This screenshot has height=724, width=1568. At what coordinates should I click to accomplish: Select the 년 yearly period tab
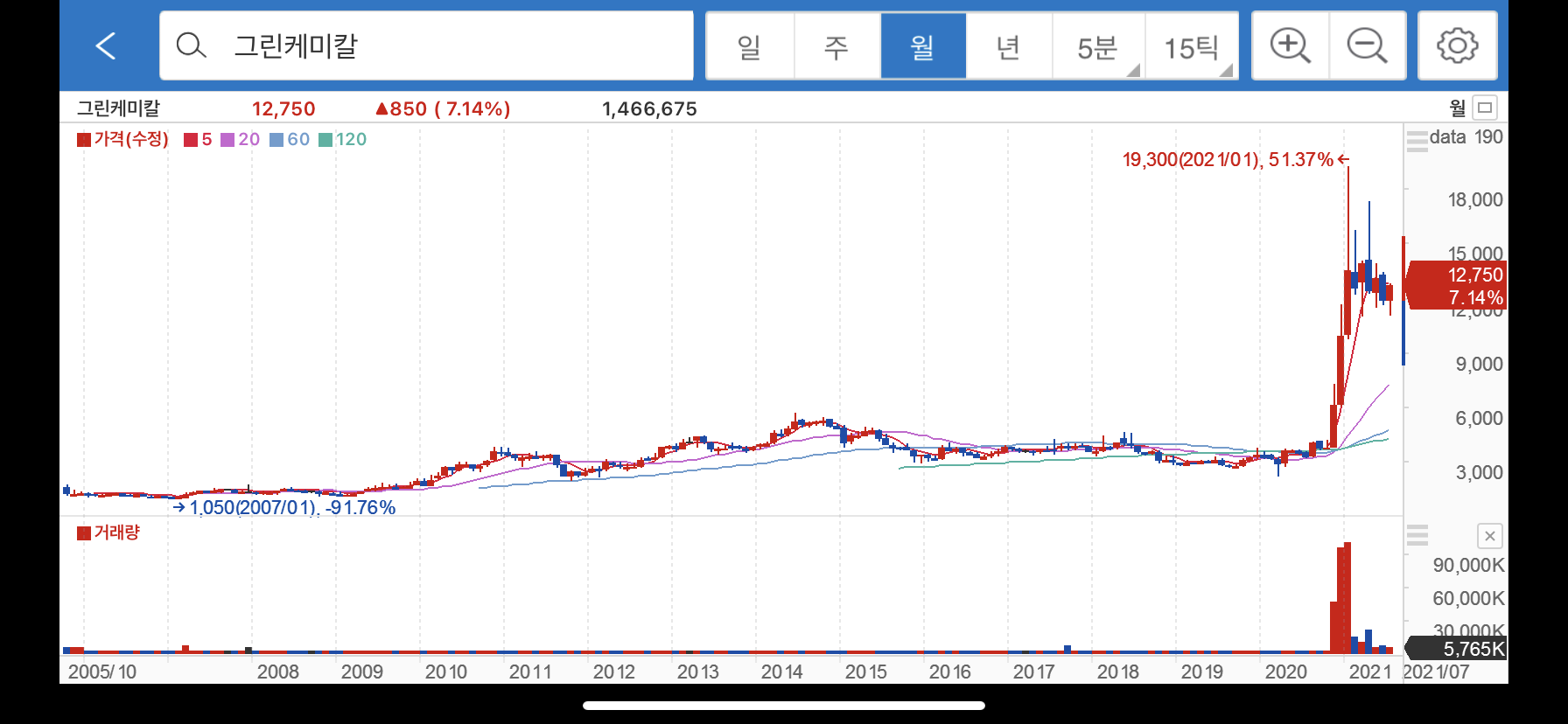click(x=1009, y=46)
